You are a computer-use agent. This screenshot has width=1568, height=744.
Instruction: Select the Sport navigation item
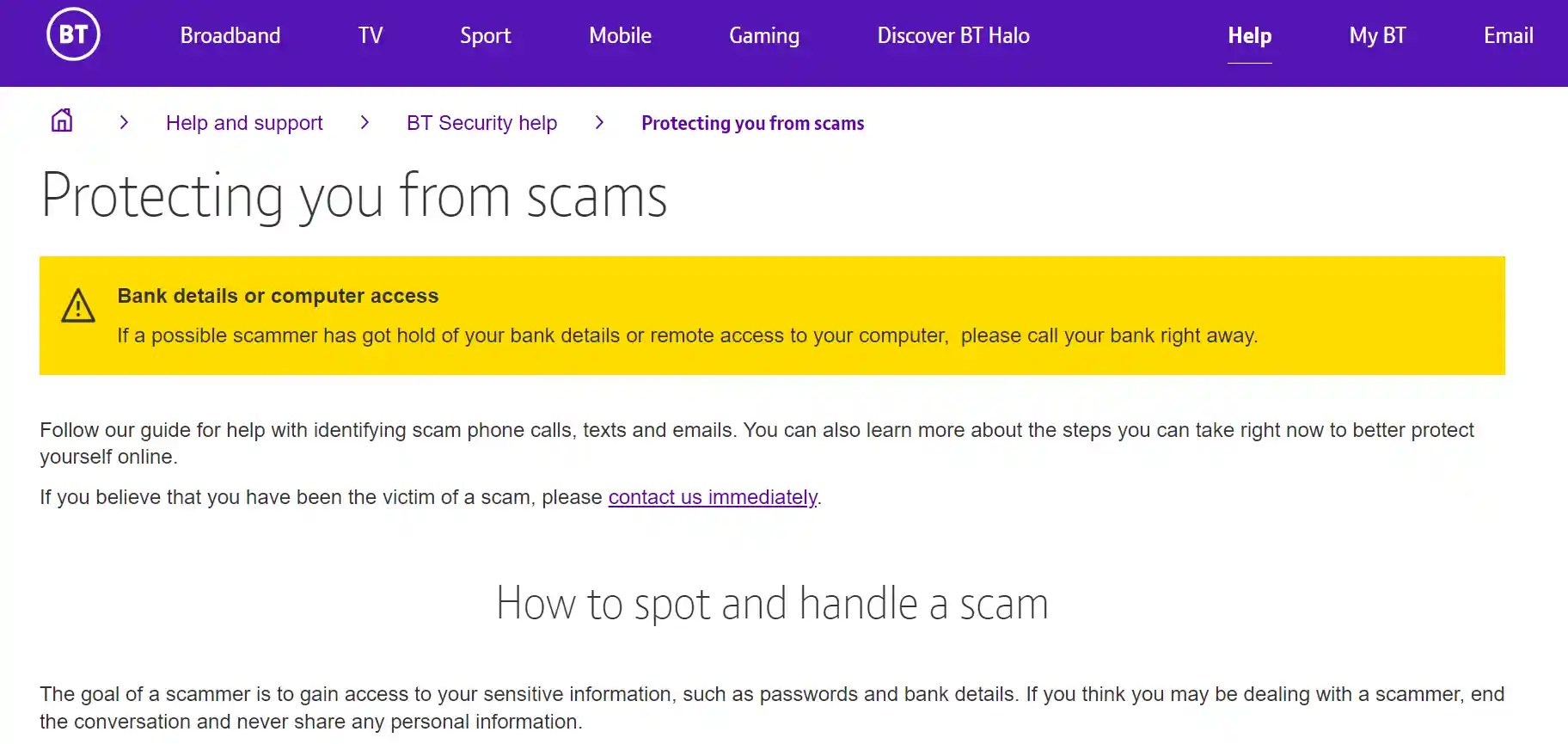point(485,36)
